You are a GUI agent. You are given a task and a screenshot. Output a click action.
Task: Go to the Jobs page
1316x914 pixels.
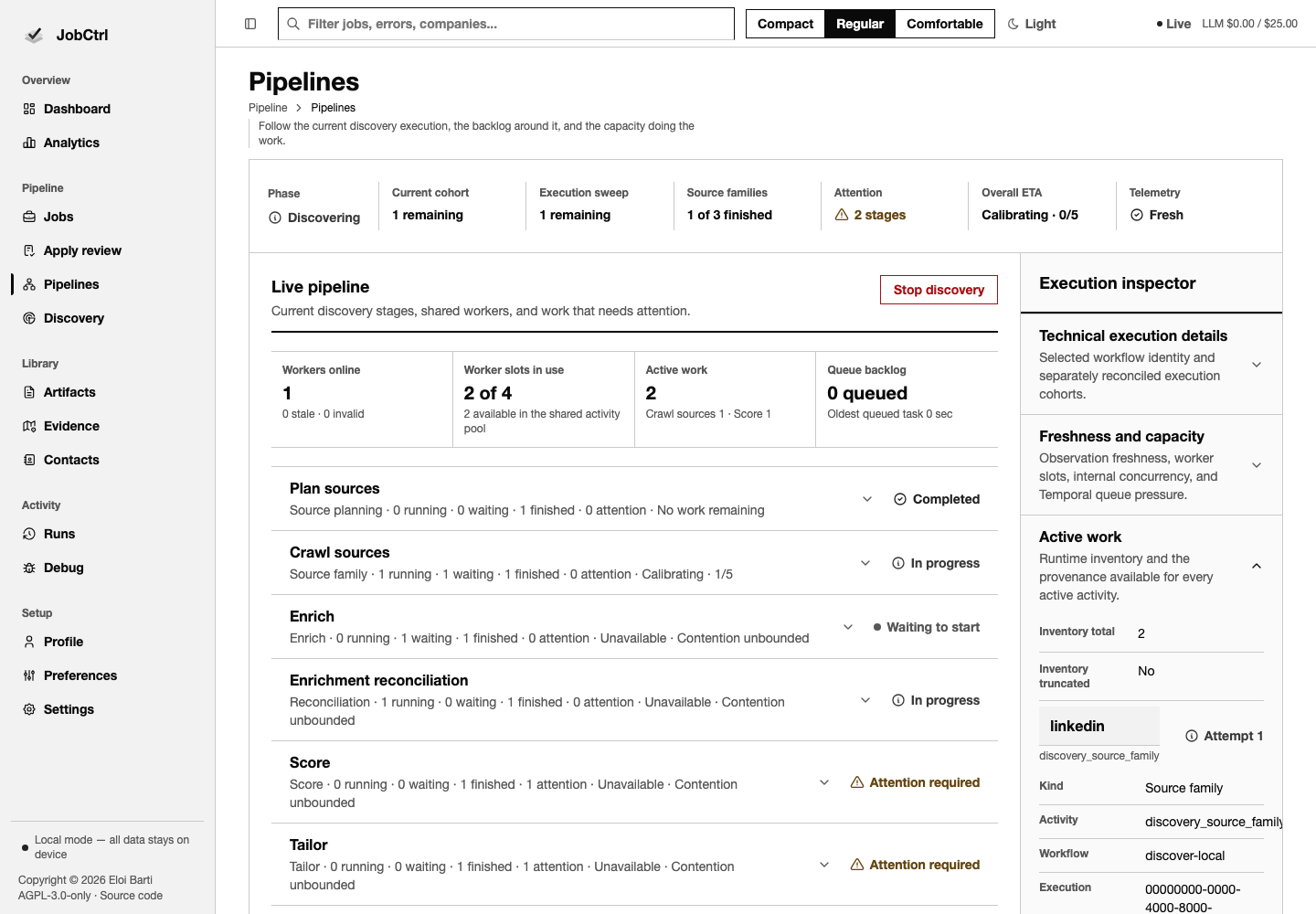pyautogui.click(x=58, y=217)
